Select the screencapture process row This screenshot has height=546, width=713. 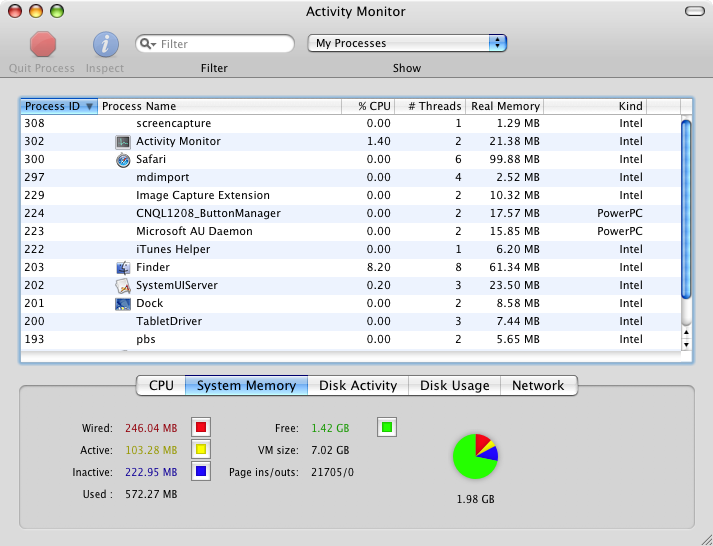point(351,124)
